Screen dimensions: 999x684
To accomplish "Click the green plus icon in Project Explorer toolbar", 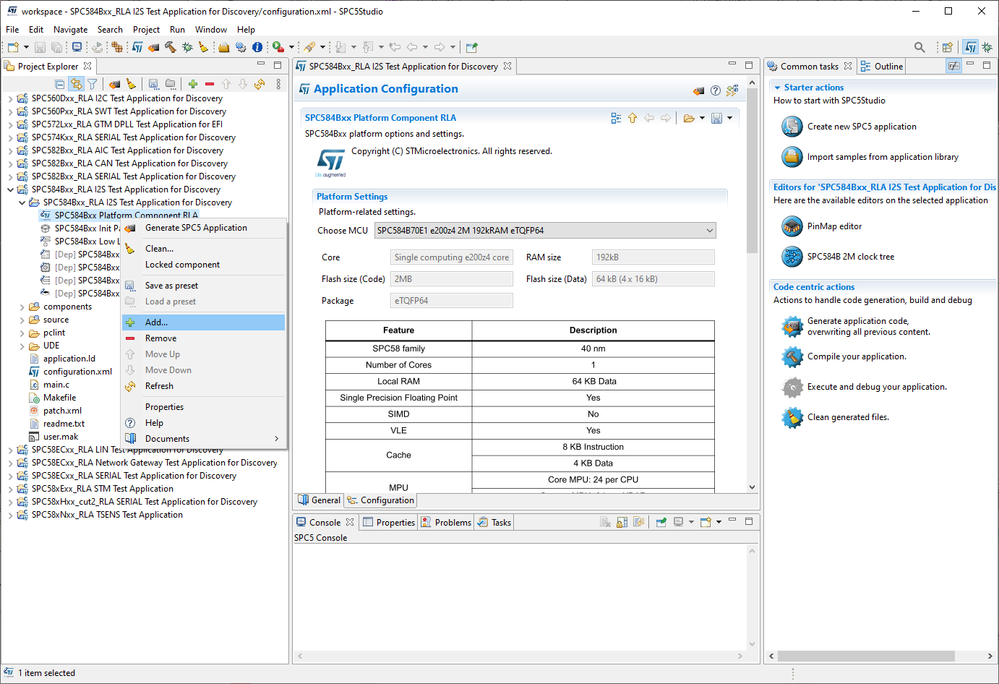I will pos(192,84).
